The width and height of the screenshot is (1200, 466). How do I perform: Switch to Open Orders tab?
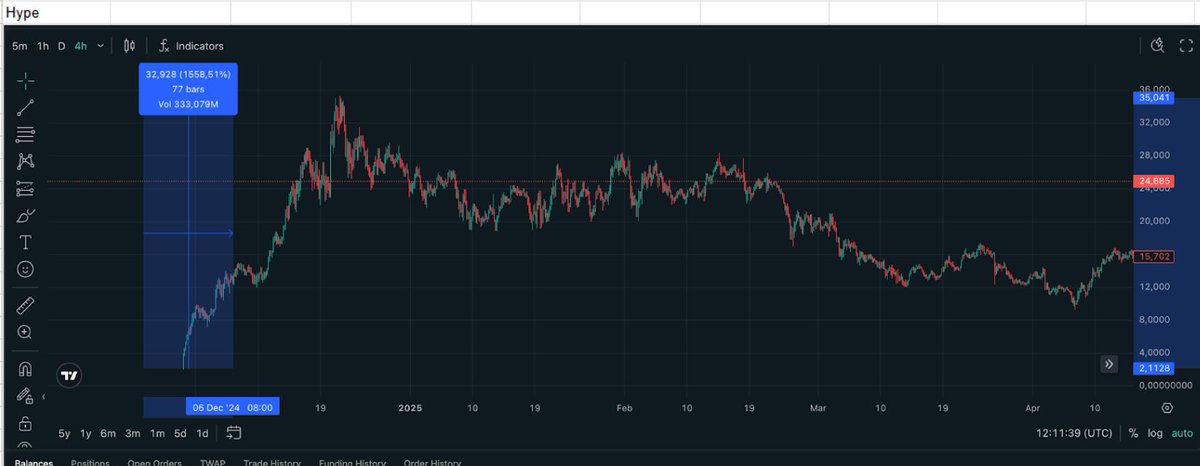pos(154,462)
